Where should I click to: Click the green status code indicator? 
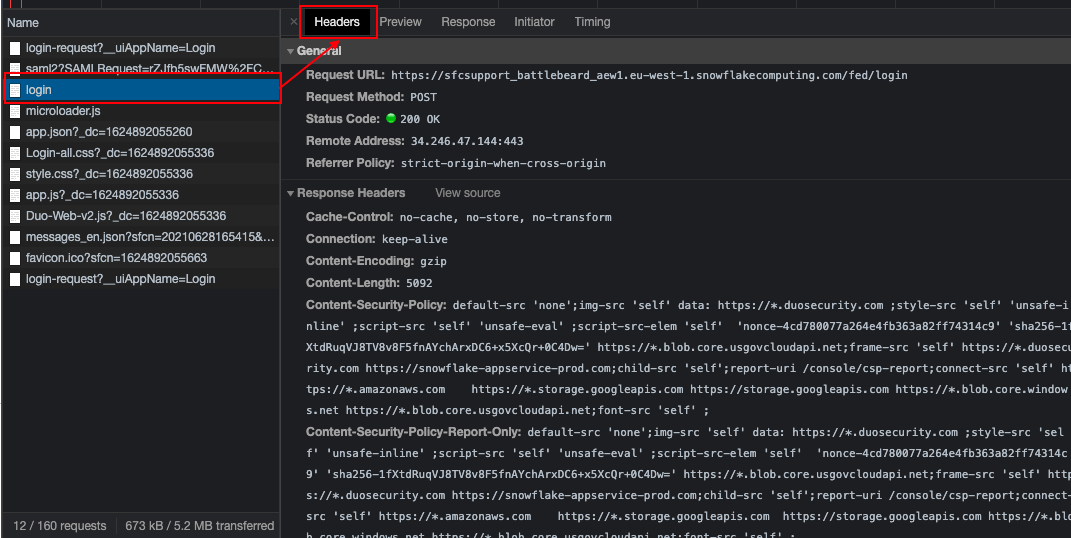tap(391, 119)
